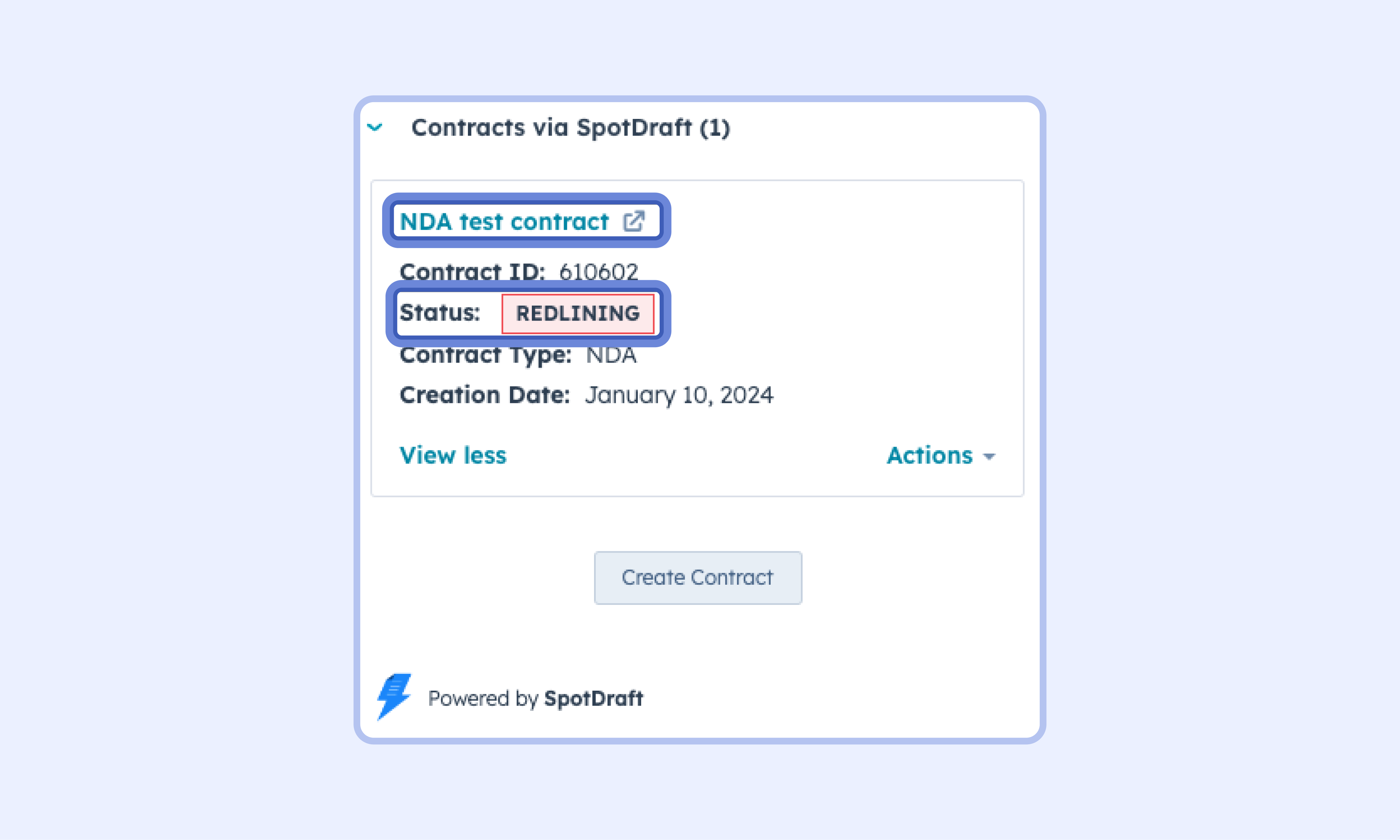This screenshot has width=1400, height=840.
Task: Open the Actions dropdown menu
Action: 930,456
